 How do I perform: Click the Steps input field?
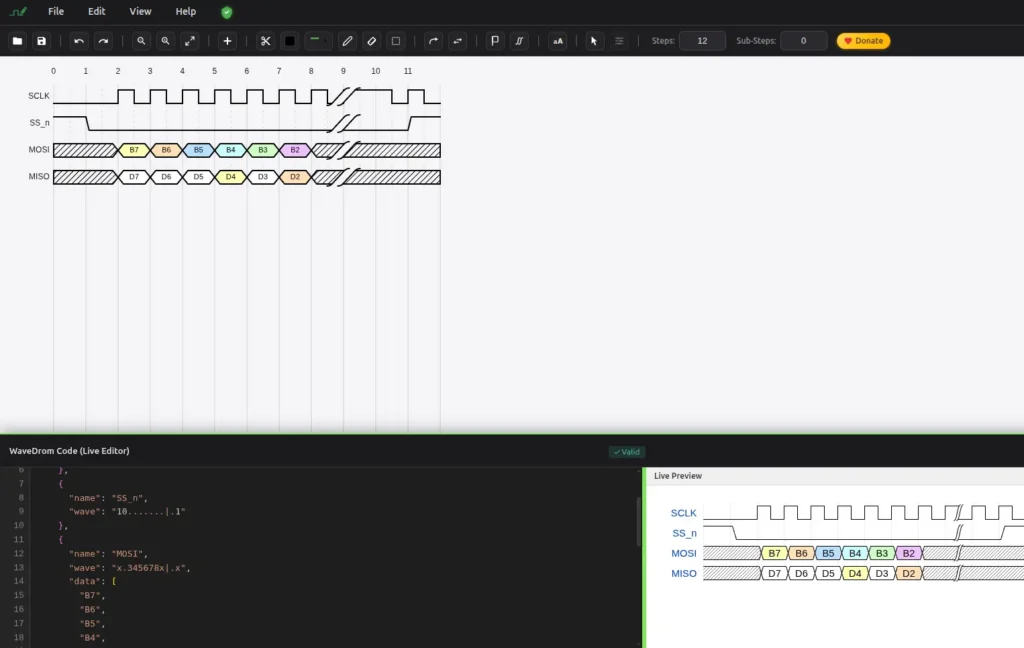tap(702, 41)
